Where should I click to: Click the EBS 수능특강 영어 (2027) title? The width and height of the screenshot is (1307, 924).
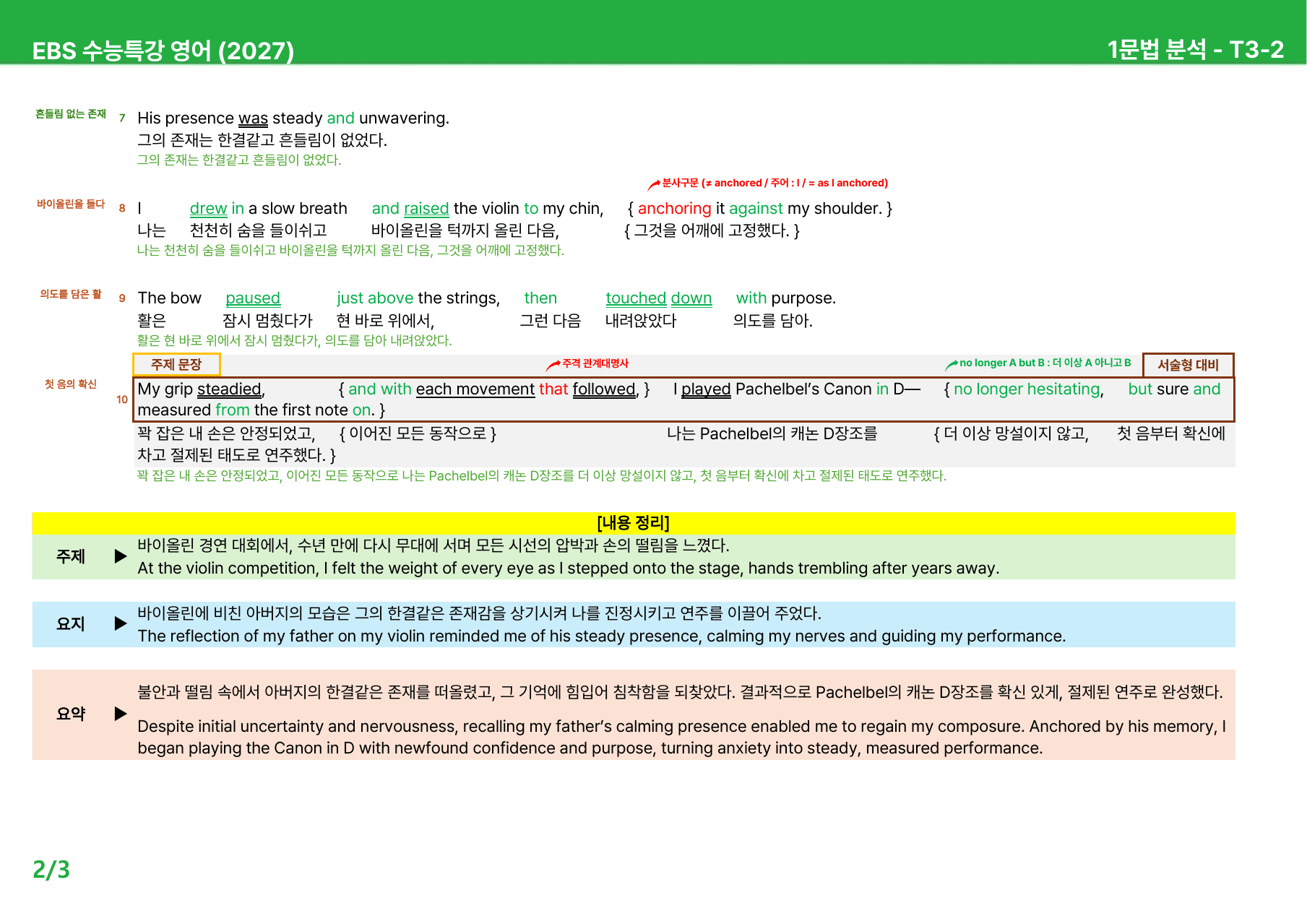coord(163,51)
